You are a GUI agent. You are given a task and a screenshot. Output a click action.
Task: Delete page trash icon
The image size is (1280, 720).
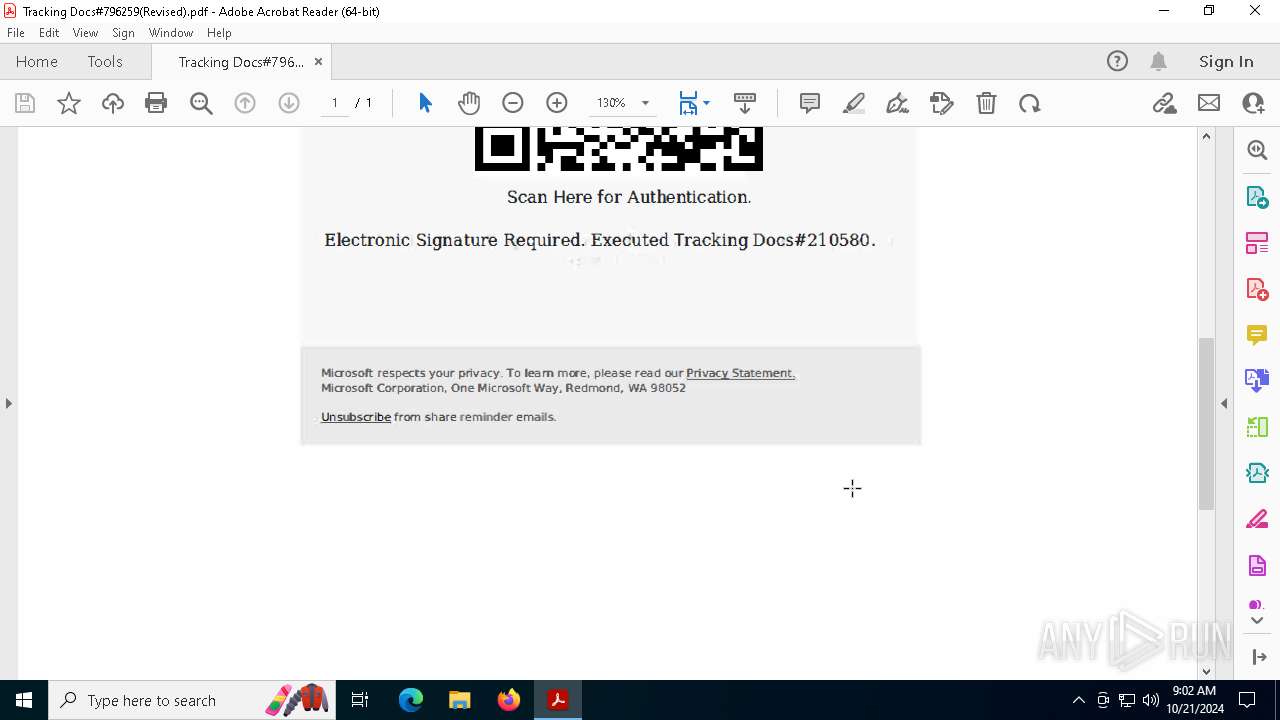[986, 103]
